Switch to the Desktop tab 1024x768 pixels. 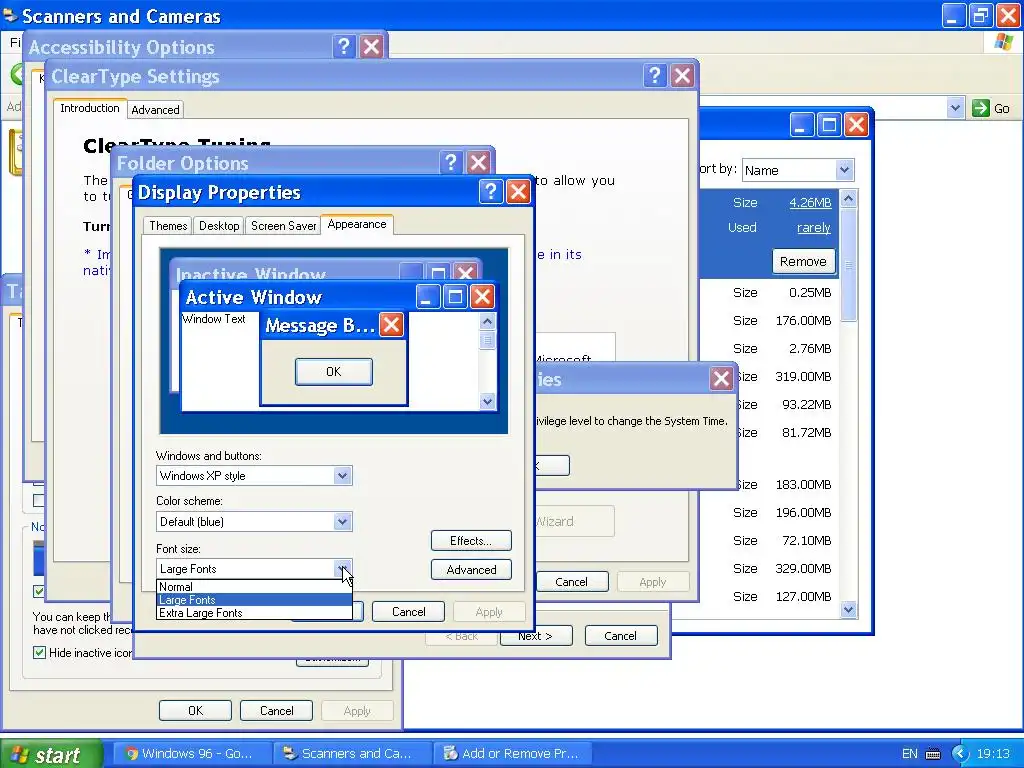219,226
